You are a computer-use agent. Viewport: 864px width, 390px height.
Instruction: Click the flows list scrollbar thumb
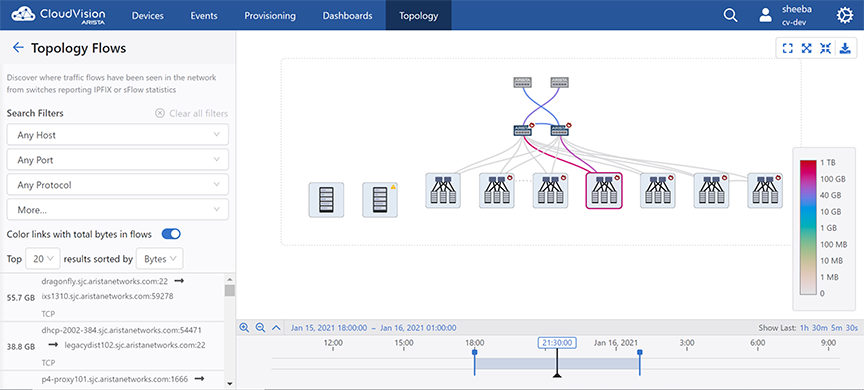tap(230, 290)
